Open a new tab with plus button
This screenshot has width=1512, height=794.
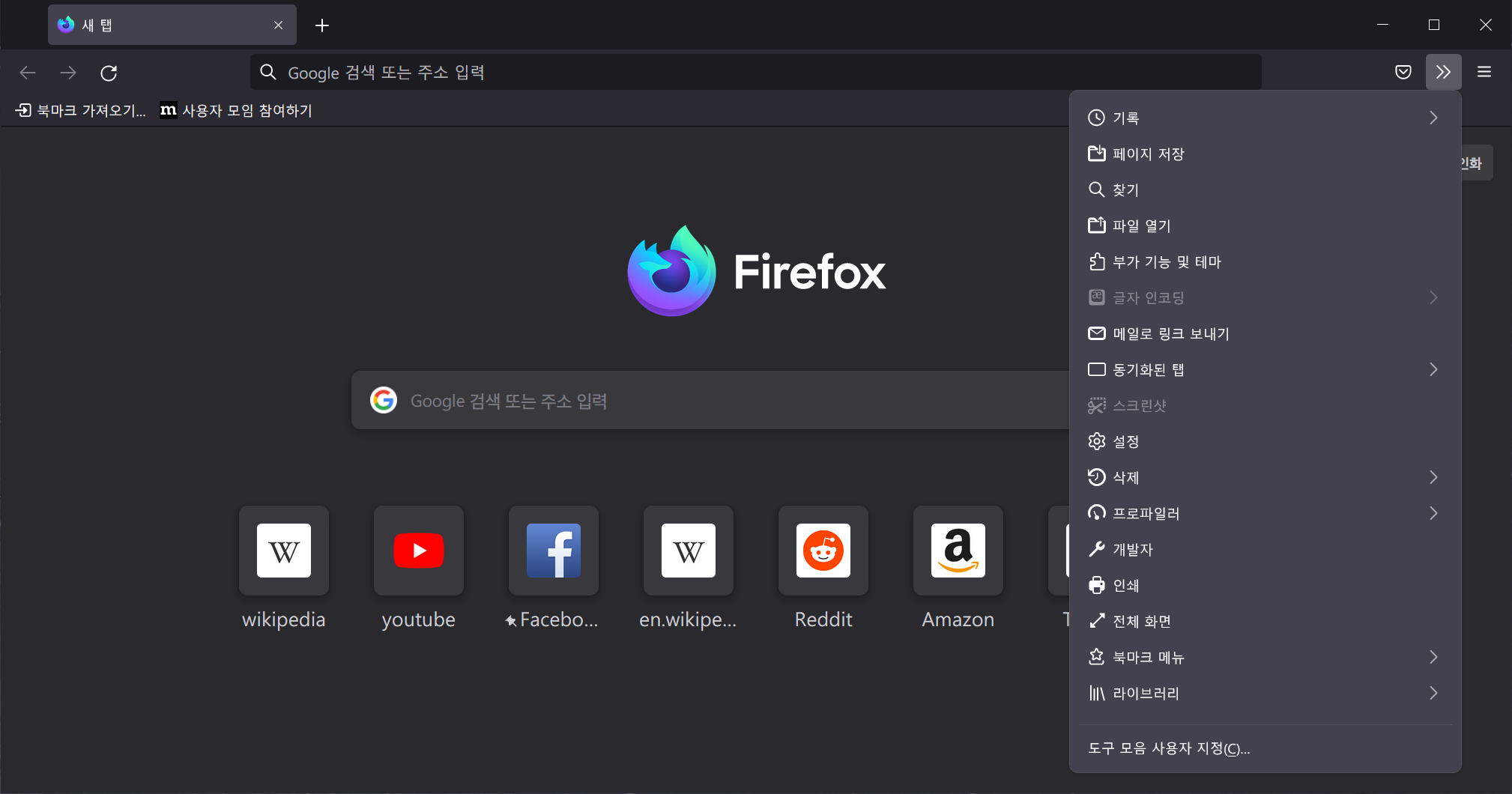tap(322, 25)
